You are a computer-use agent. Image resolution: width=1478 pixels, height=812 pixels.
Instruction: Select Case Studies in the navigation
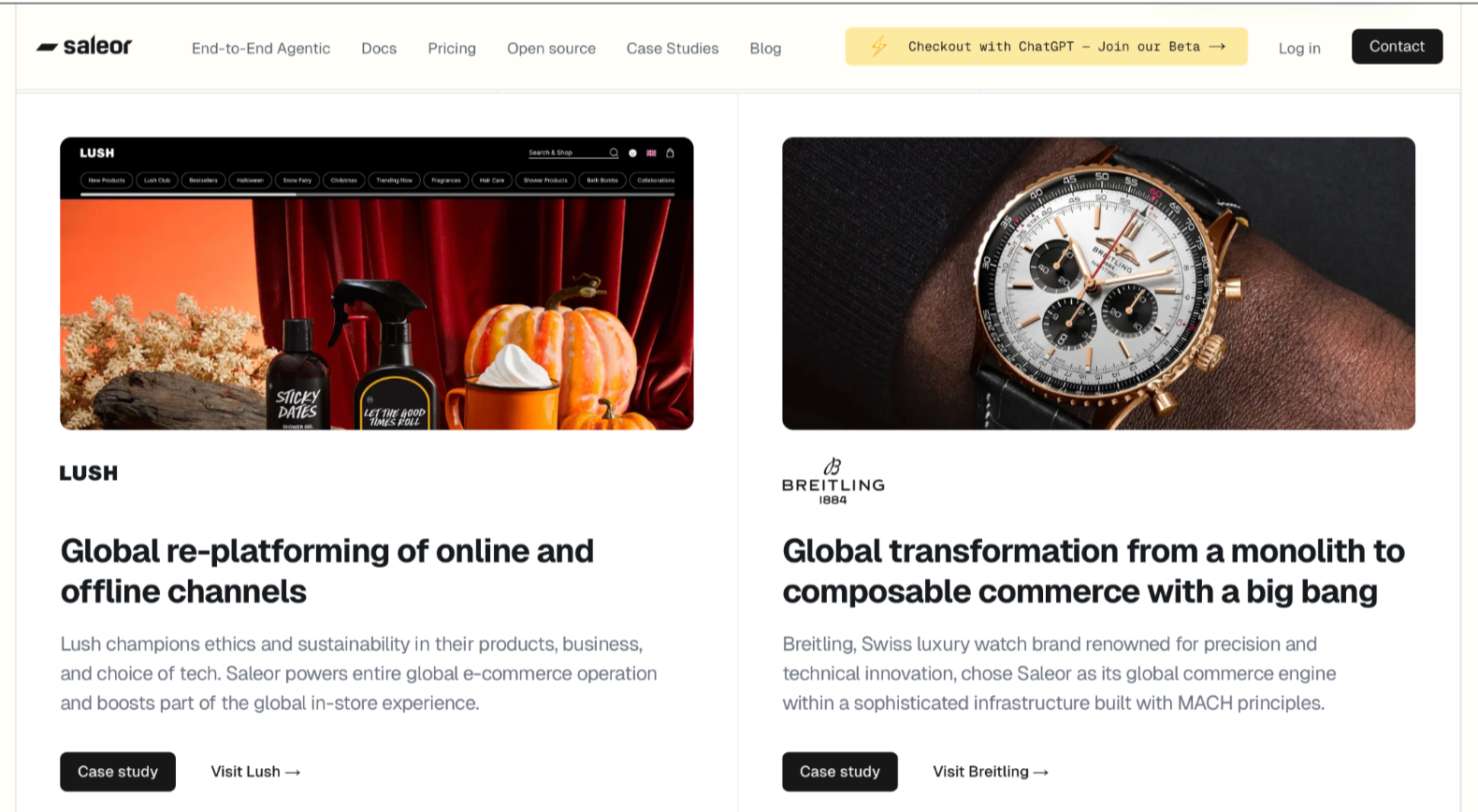click(673, 48)
